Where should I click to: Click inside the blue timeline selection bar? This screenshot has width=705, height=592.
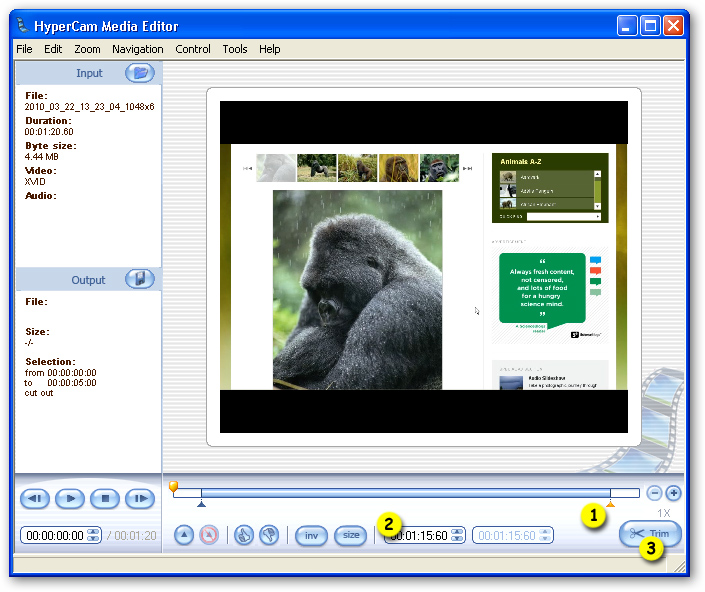(406, 494)
